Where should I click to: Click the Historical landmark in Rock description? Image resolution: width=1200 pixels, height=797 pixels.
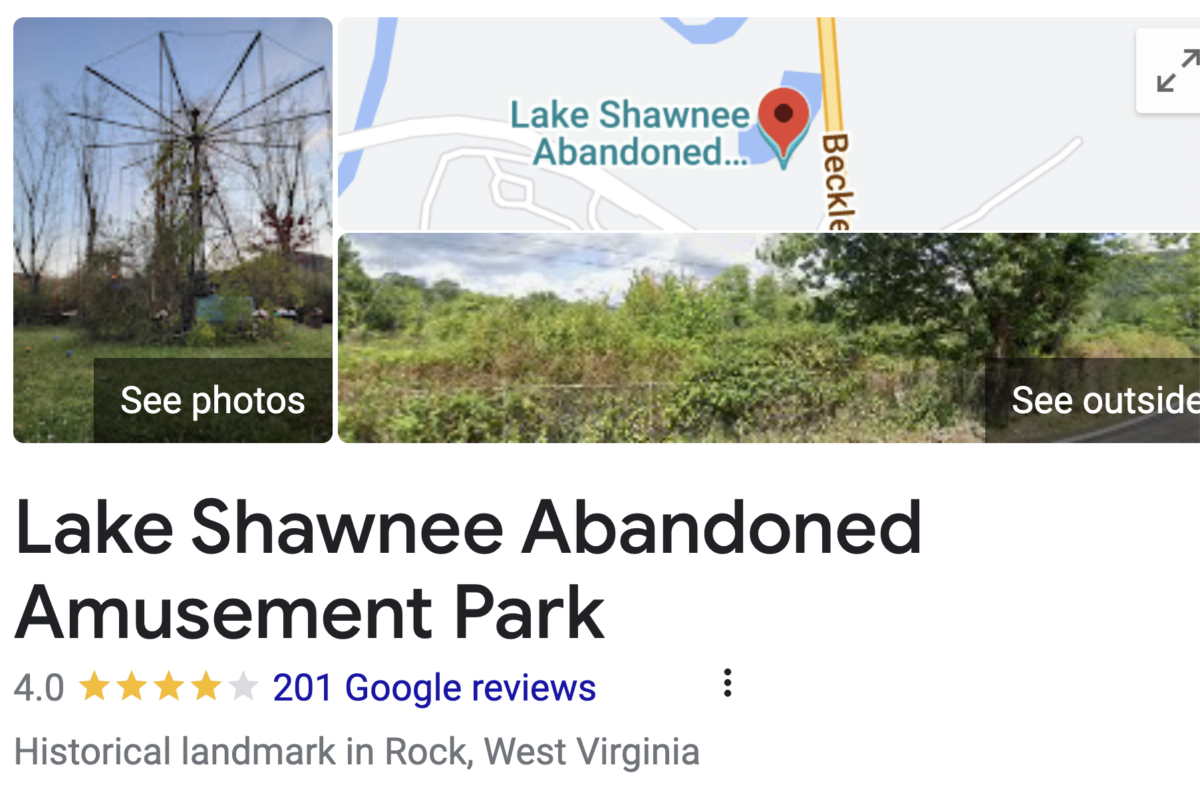357,751
